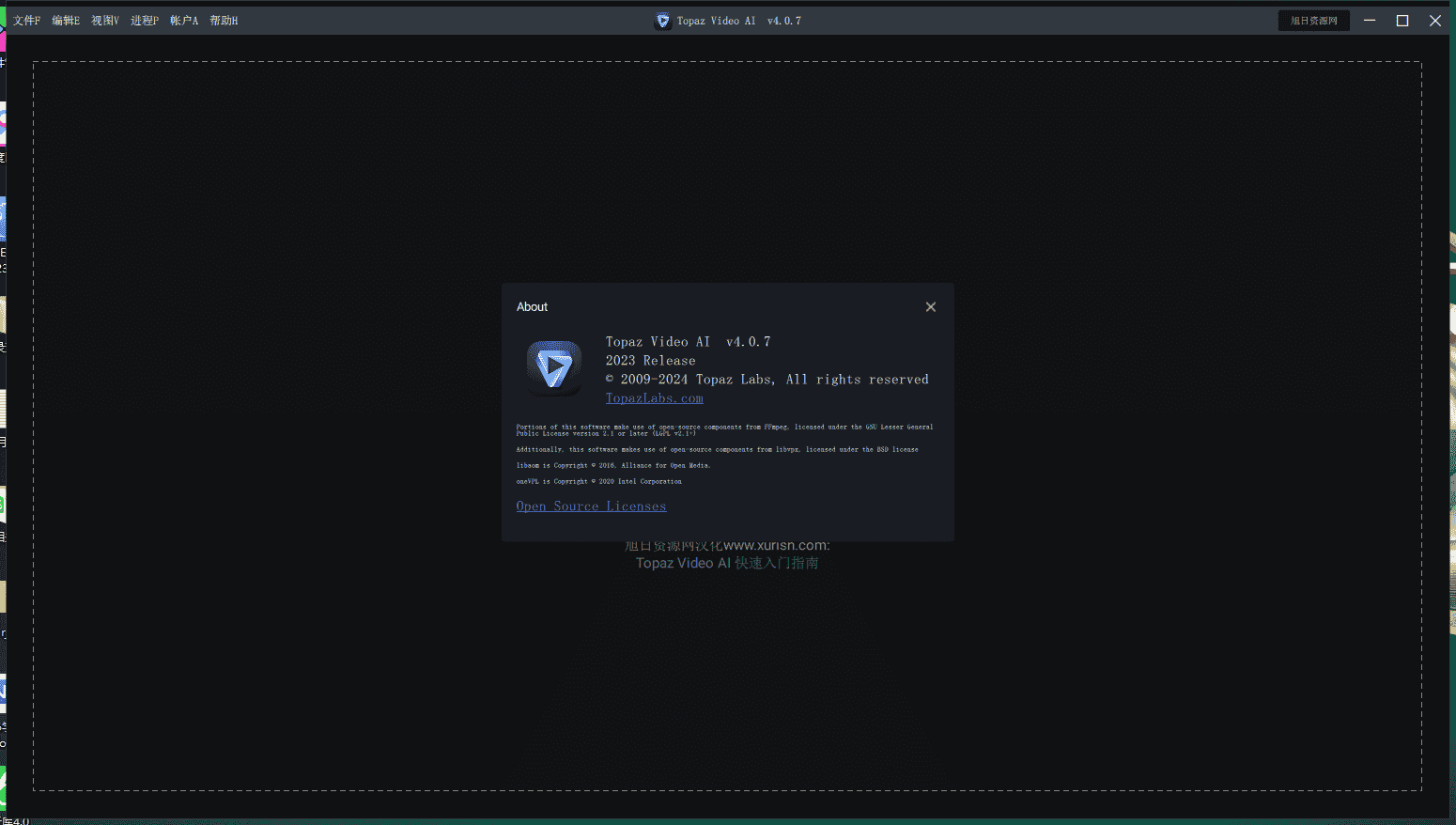Click the Topaz icon in title bar
1456x825 pixels.
pyautogui.click(x=662, y=21)
